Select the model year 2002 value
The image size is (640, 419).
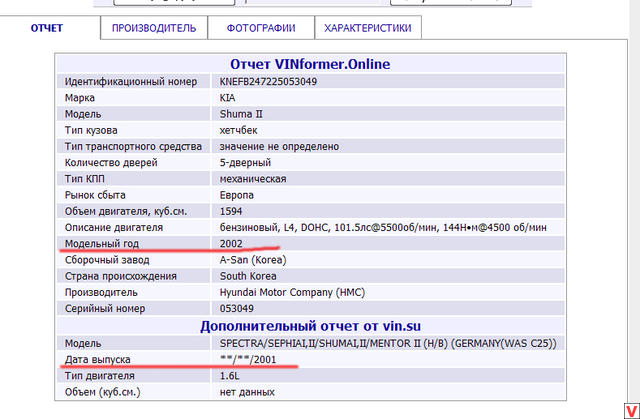coord(231,244)
